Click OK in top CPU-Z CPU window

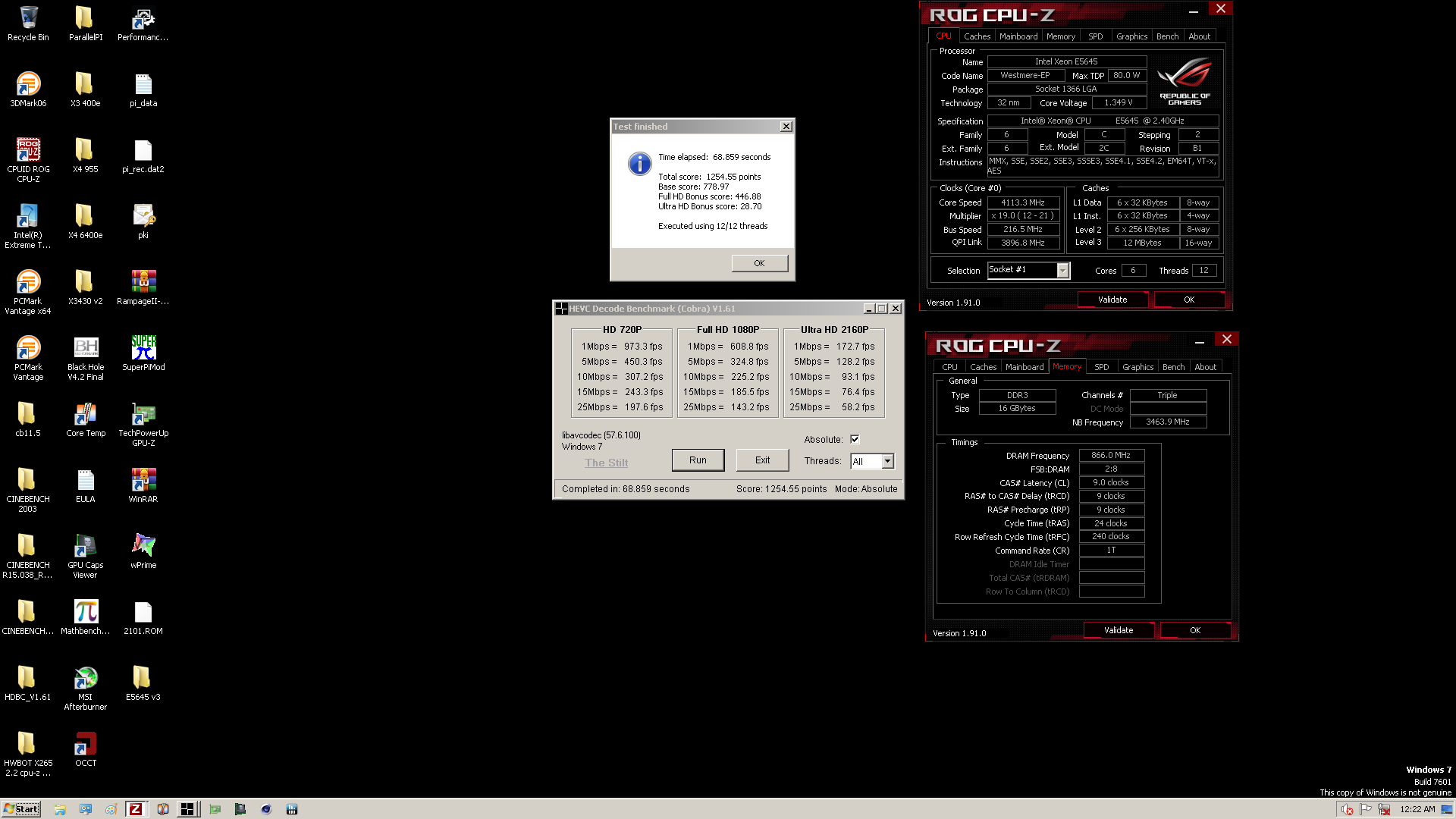(1189, 300)
